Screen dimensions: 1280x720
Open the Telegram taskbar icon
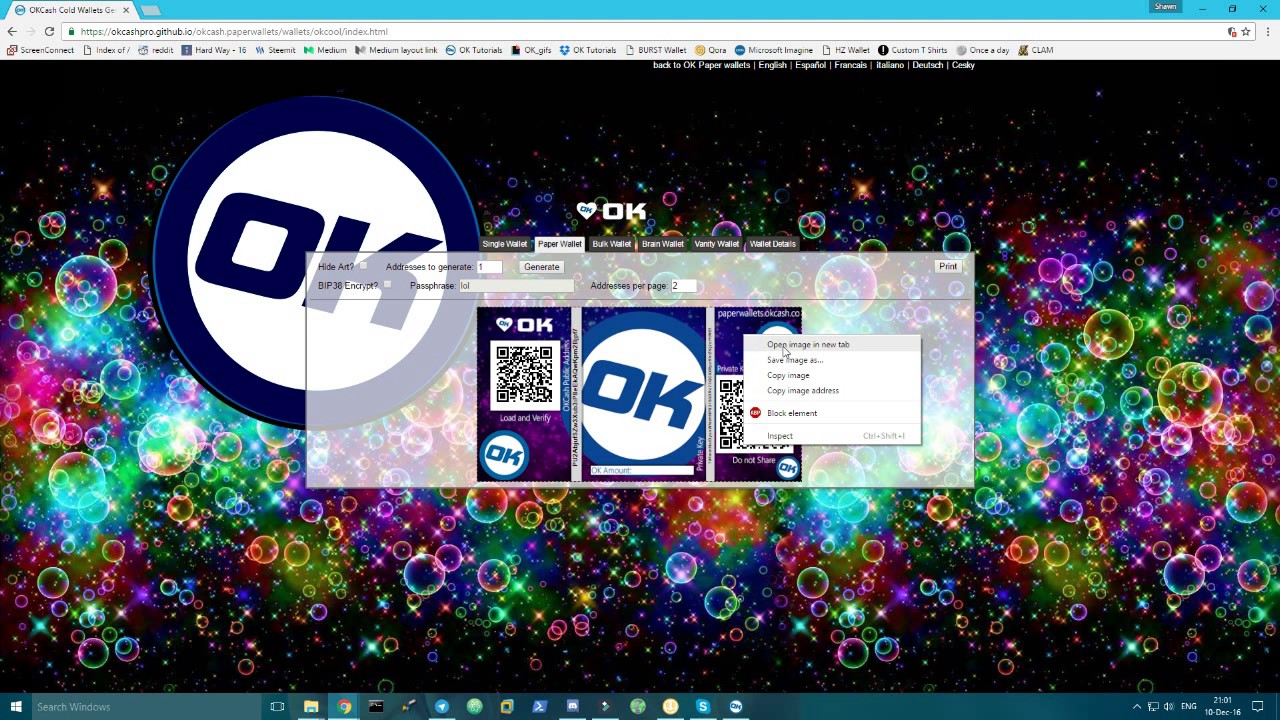[x=441, y=707]
